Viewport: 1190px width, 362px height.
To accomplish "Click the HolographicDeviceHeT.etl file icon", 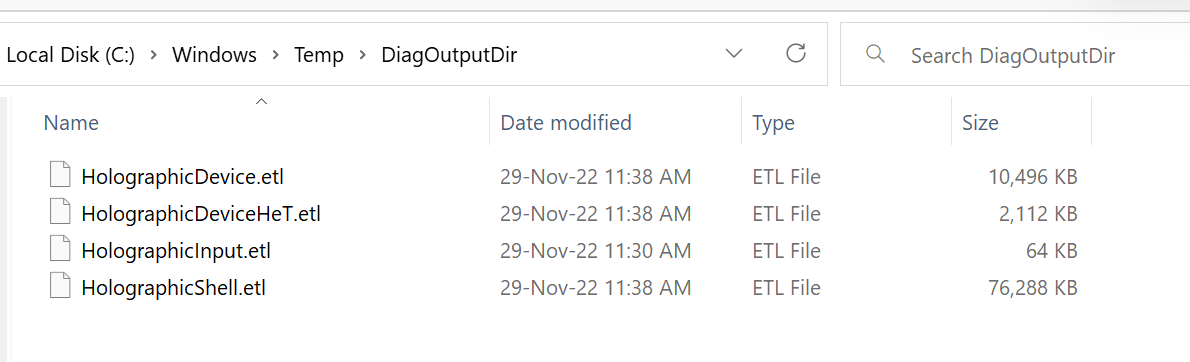I will (60, 214).
